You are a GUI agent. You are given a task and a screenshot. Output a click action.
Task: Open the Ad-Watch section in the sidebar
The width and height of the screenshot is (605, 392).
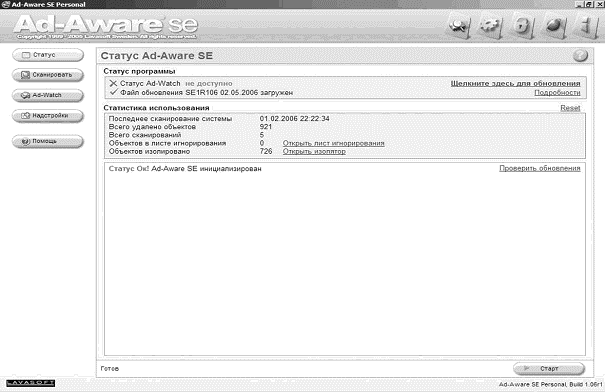(48, 95)
